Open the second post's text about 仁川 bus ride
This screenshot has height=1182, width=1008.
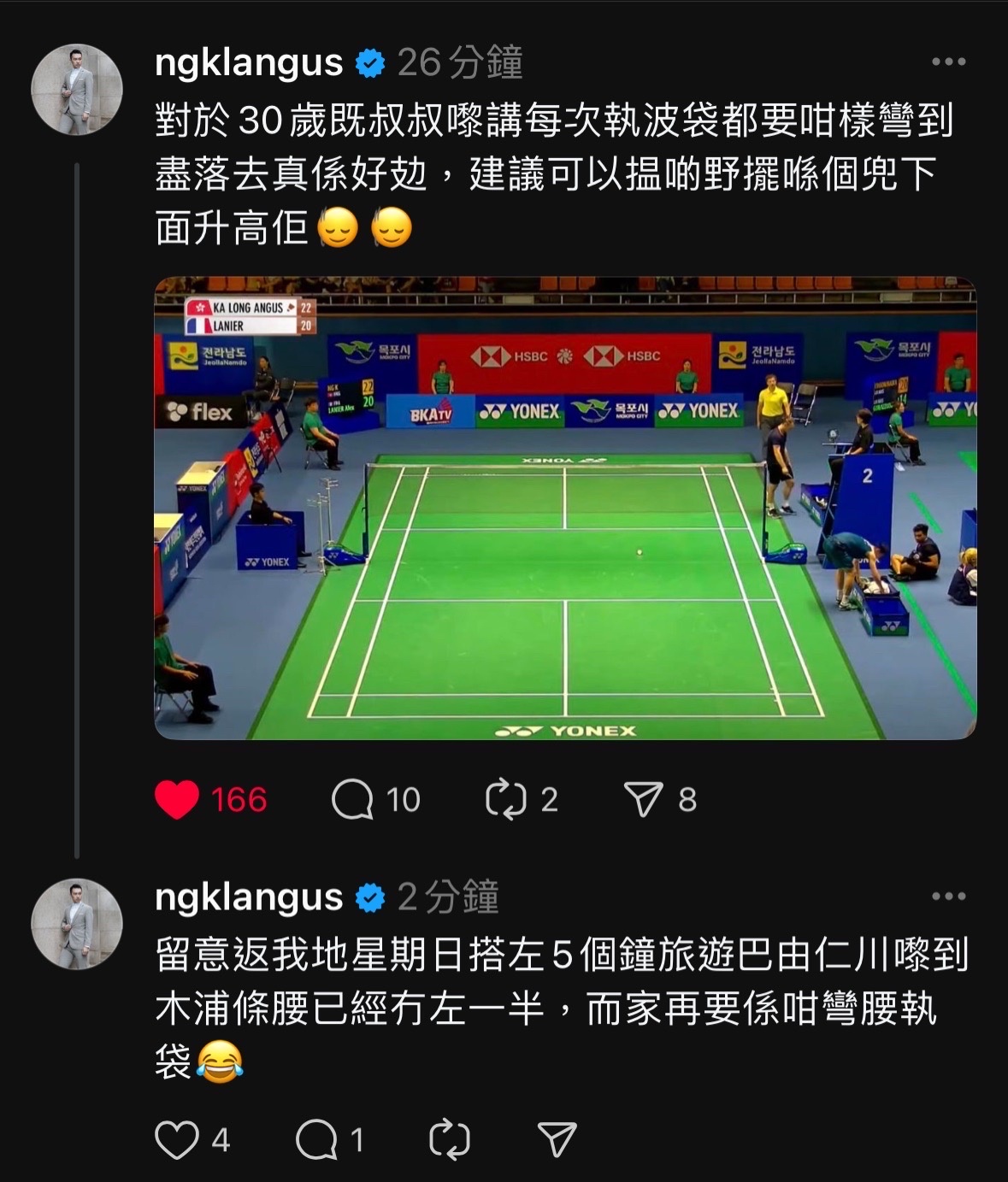tap(562, 1009)
